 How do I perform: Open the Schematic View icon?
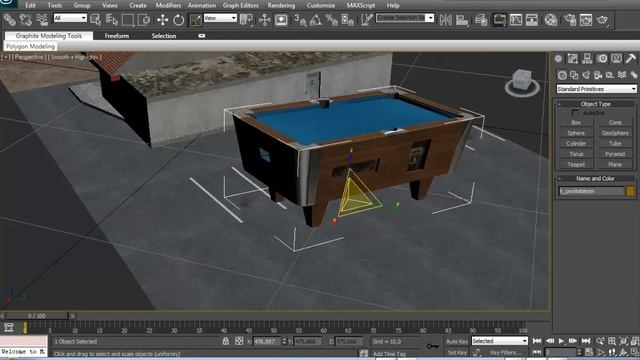[531, 20]
